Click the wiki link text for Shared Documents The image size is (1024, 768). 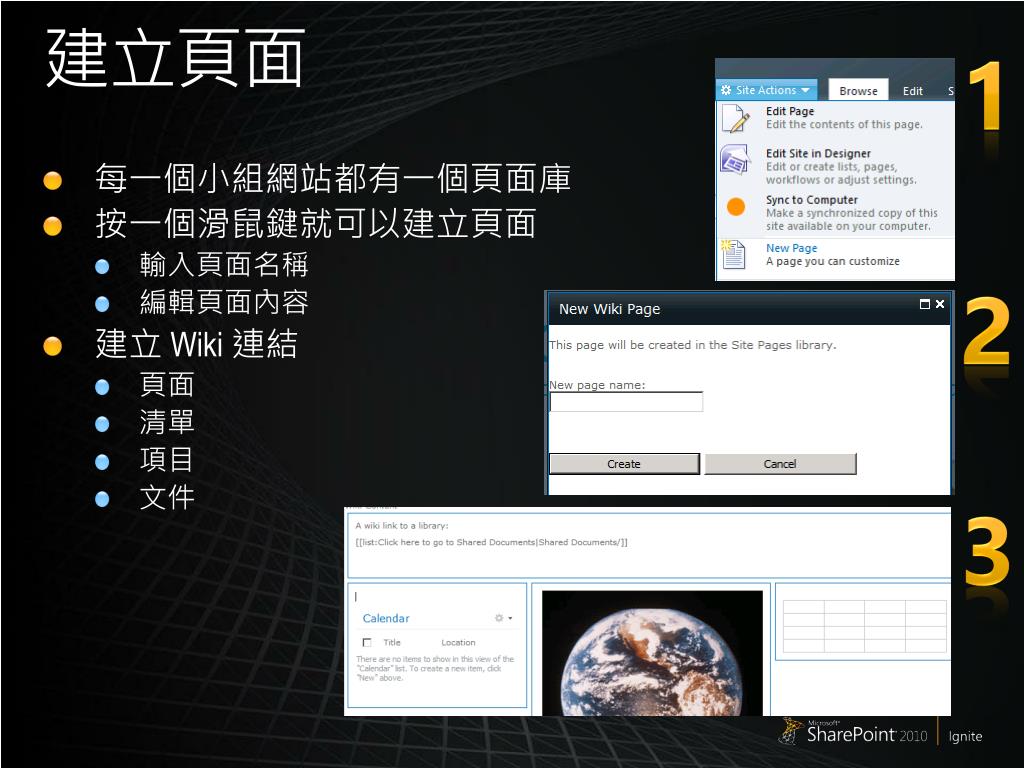(x=492, y=542)
